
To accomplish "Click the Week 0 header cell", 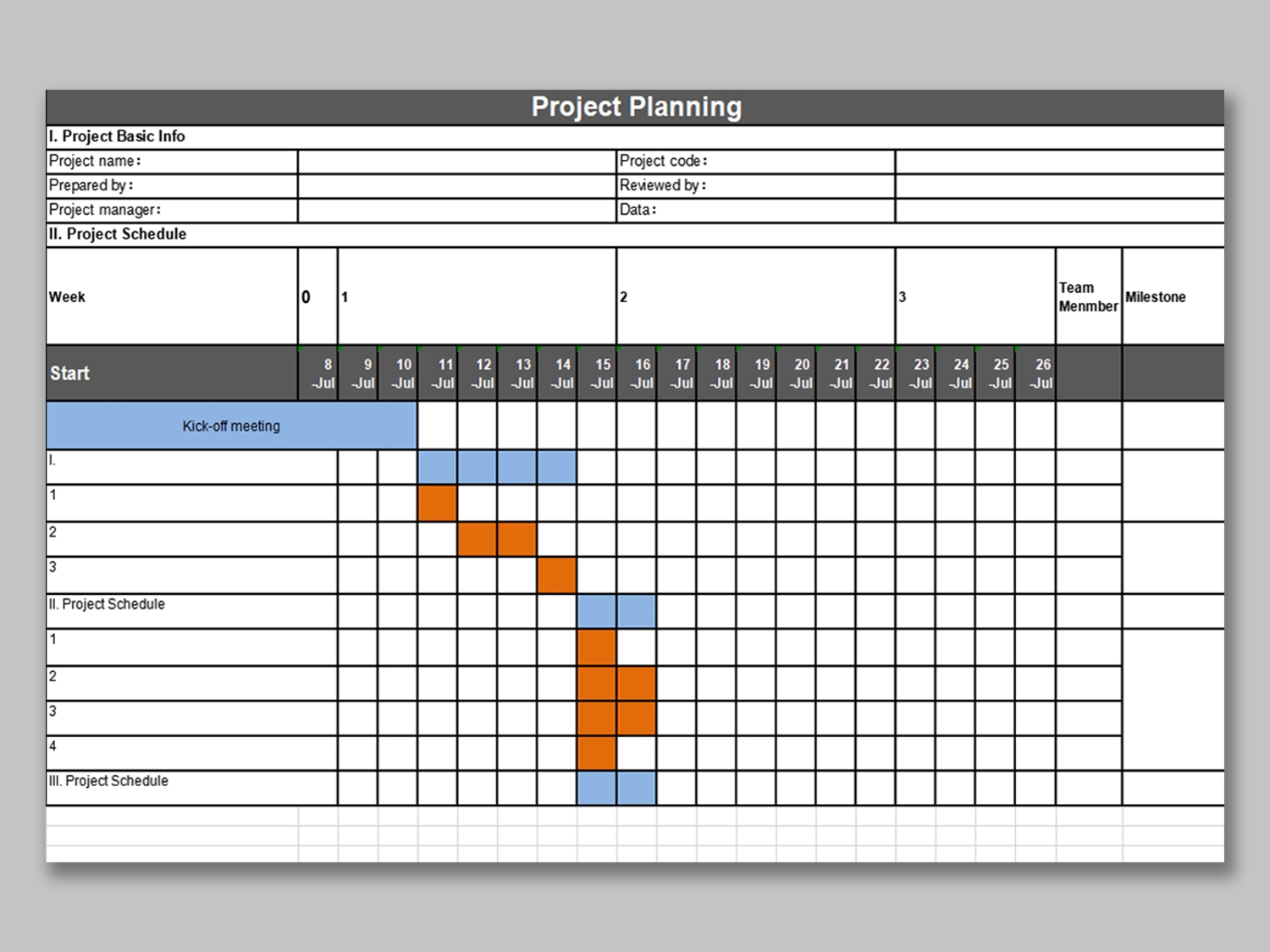I will tap(317, 297).
